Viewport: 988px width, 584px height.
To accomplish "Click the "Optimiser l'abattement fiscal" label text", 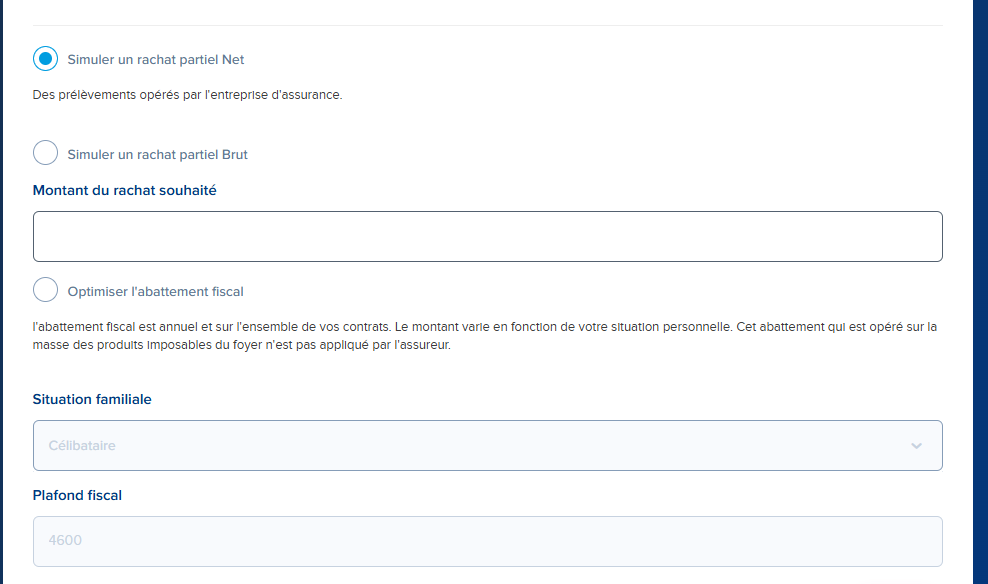I will pyautogui.click(x=155, y=292).
